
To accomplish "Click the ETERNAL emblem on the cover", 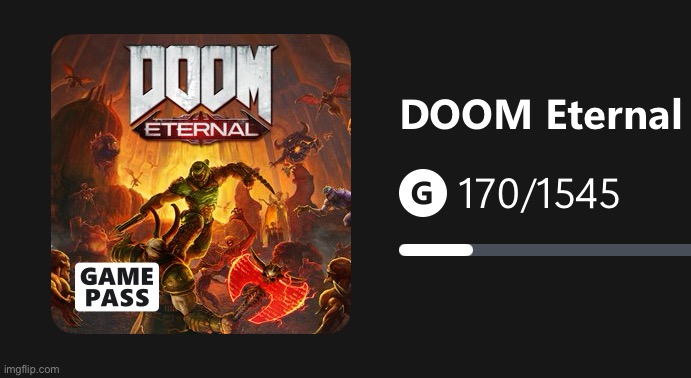I will (201, 130).
